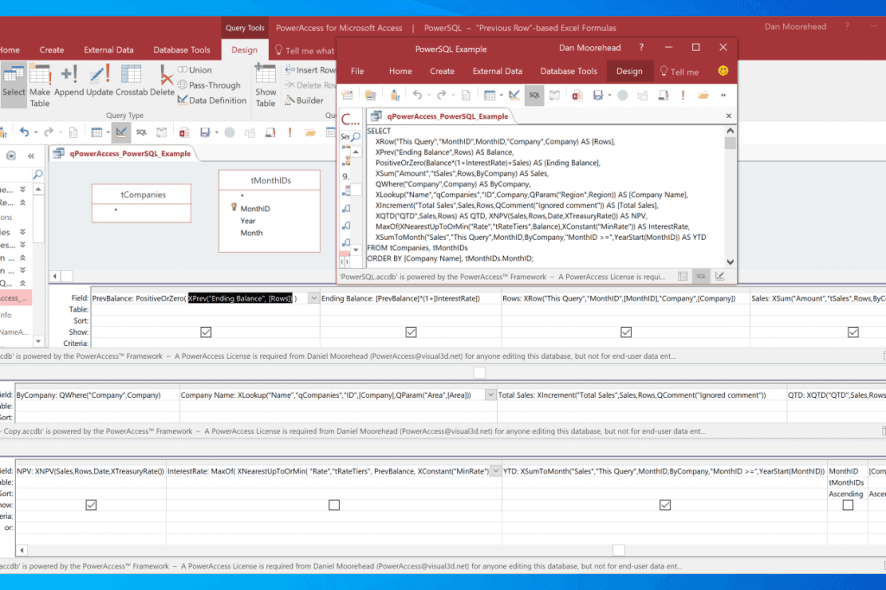The height and width of the screenshot is (590, 886).
Task: Click status bar design view icon in PowerSQL window
Action: pos(719,276)
